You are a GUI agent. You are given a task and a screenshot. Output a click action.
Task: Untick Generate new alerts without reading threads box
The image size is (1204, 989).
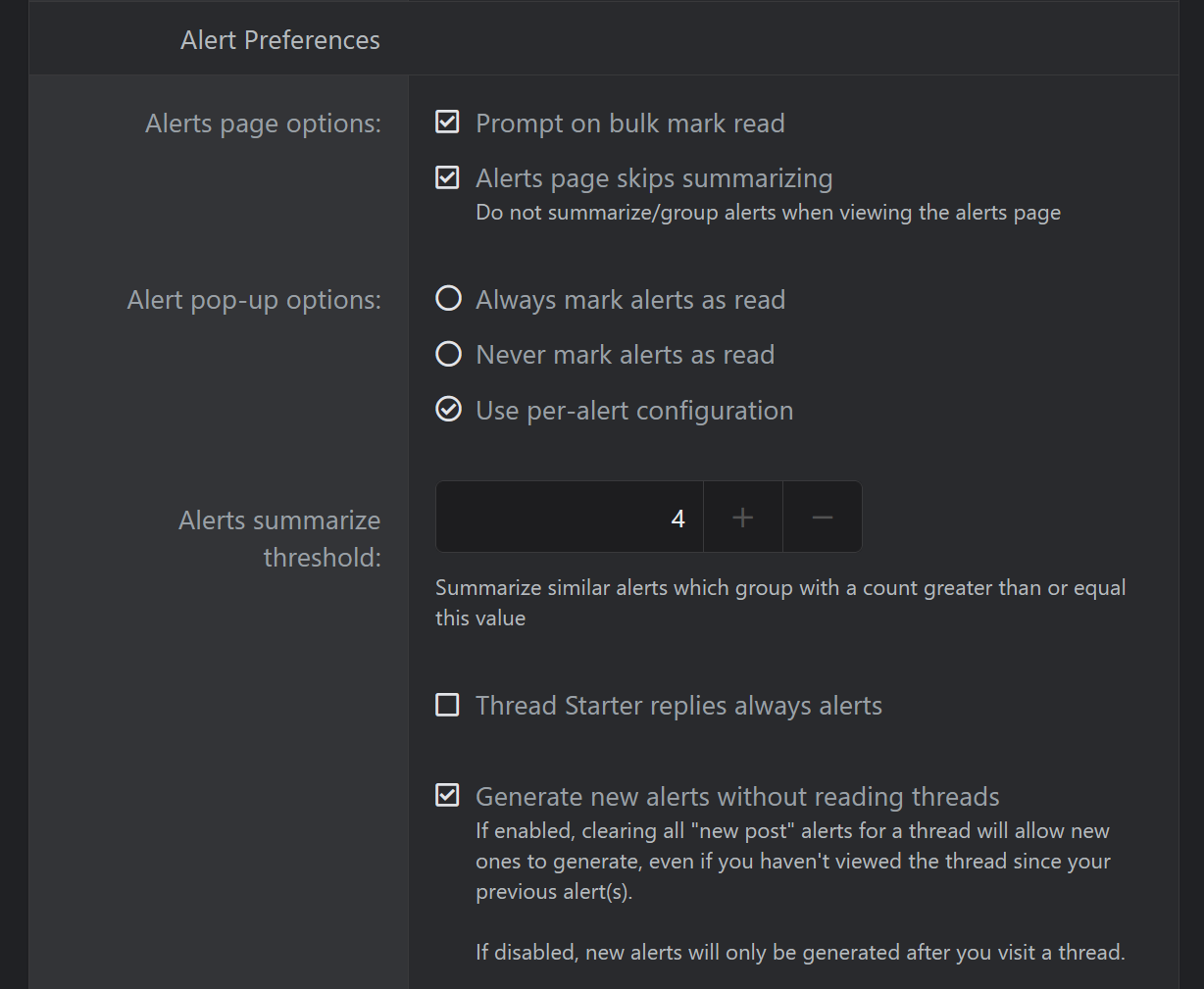447,795
